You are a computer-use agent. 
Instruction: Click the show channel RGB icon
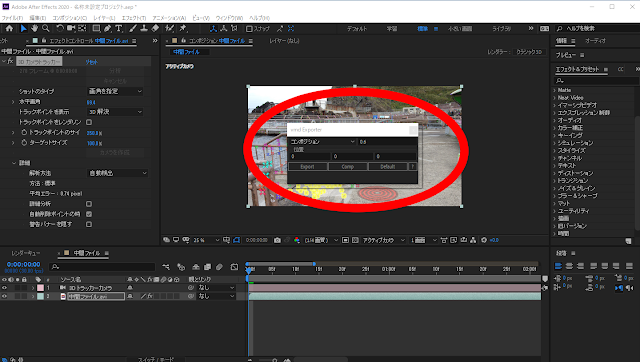[297, 240]
